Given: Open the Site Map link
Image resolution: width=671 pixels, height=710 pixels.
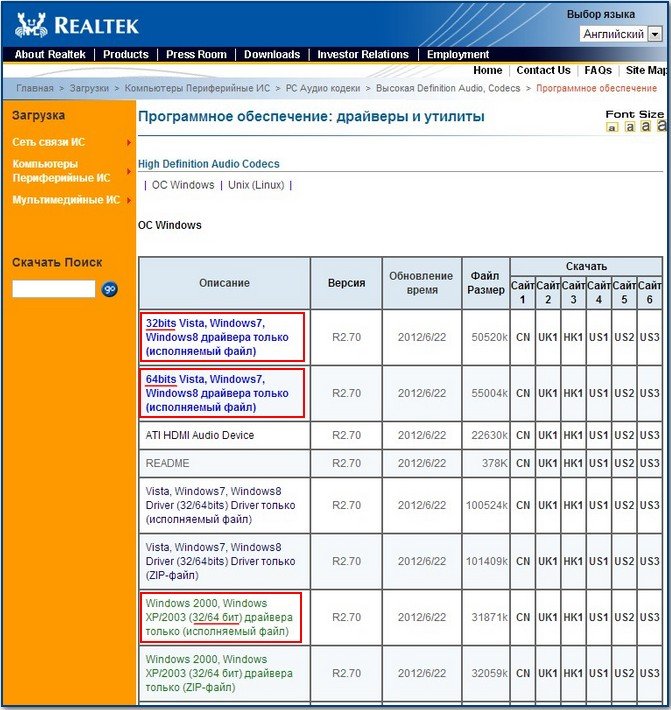Looking at the screenshot, I should coord(647,70).
